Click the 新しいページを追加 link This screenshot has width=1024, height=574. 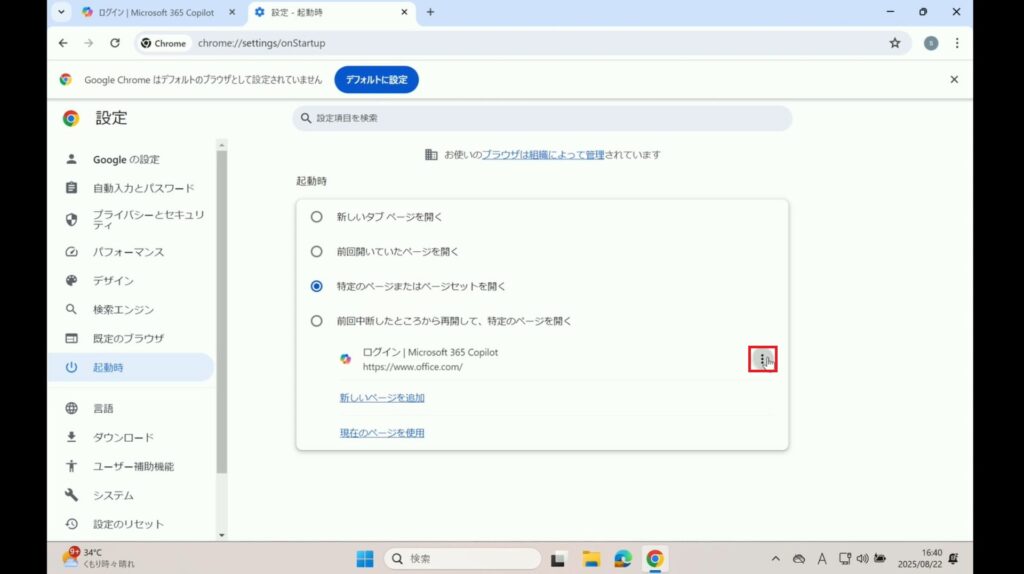coord(382,398)
